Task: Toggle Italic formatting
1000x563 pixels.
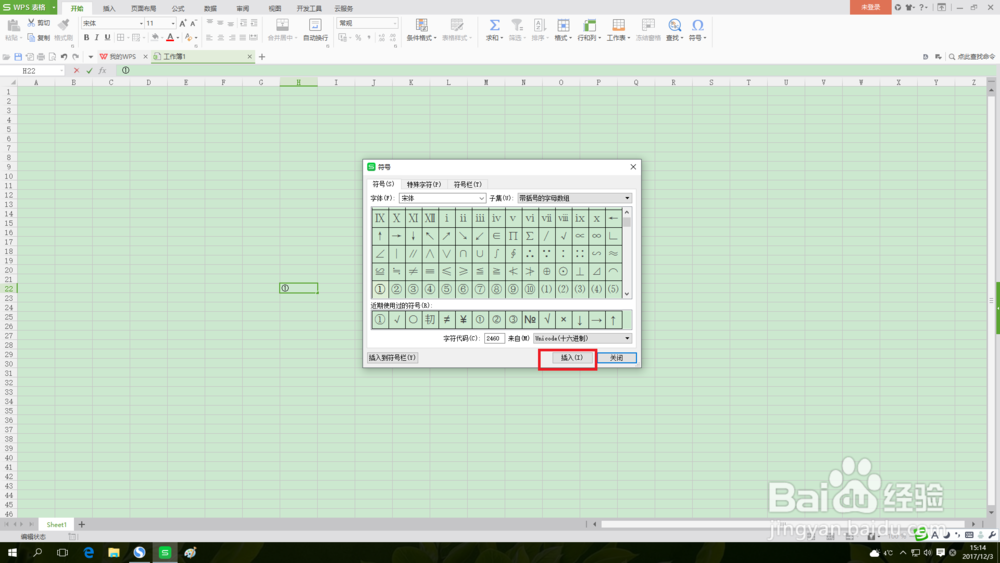Action: tap(97, 38)
